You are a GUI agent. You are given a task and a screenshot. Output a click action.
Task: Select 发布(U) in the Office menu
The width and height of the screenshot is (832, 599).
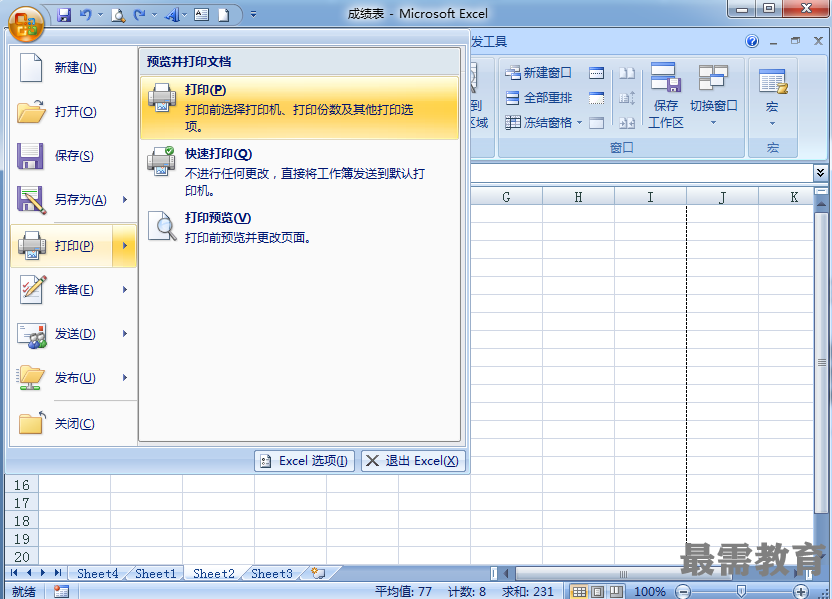[x=62, y=378]
